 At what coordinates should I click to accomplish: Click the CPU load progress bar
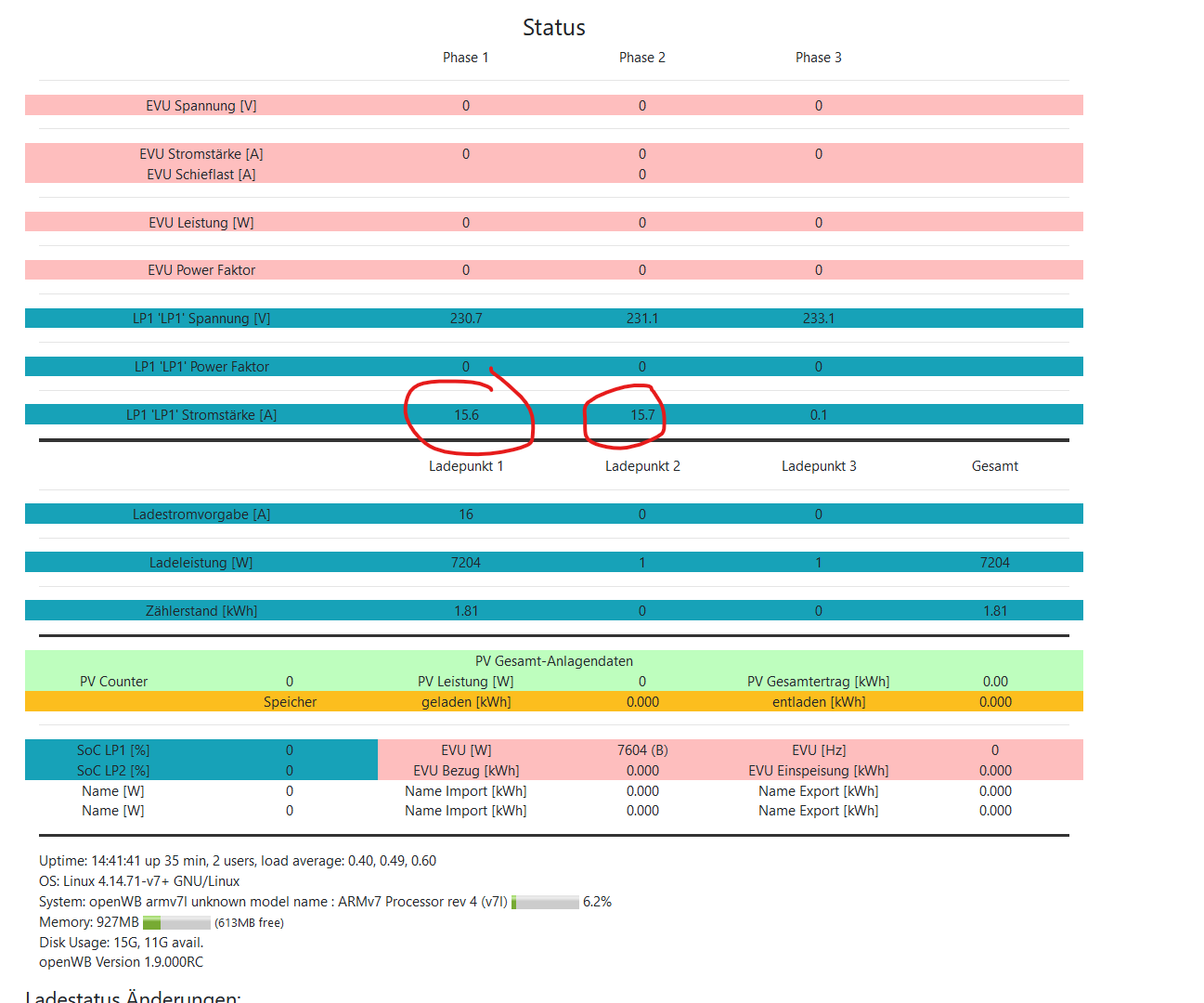pos(545,903)
